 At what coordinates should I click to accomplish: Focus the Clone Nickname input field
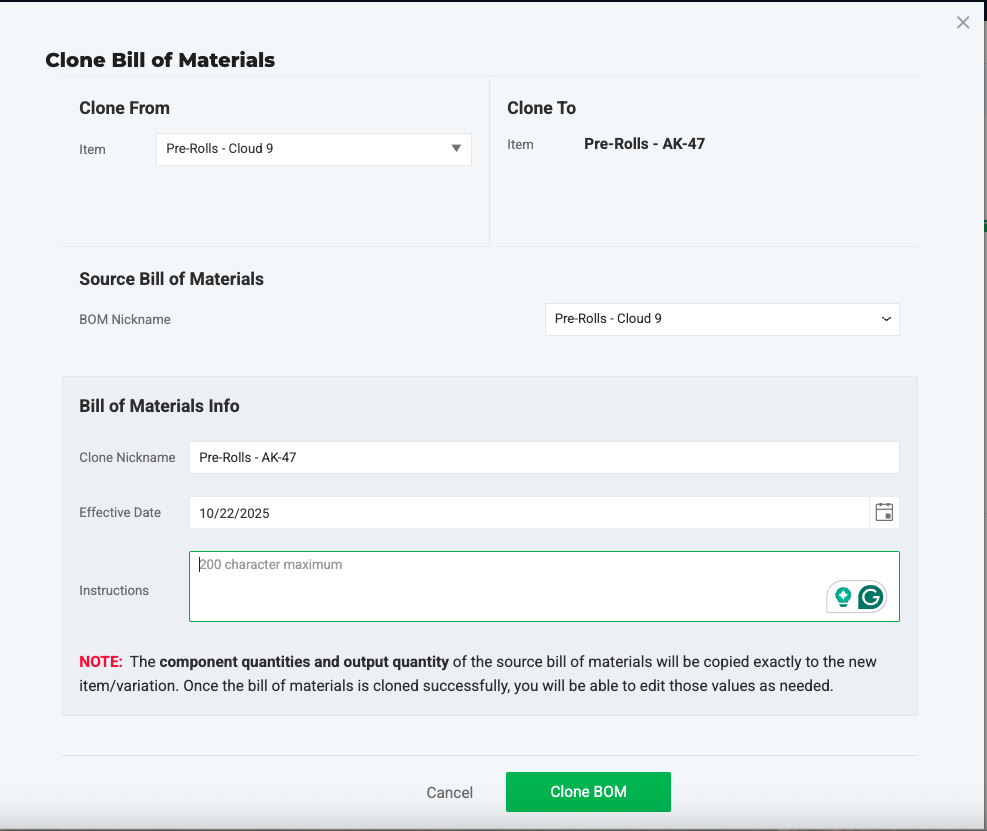pos(543,458)
